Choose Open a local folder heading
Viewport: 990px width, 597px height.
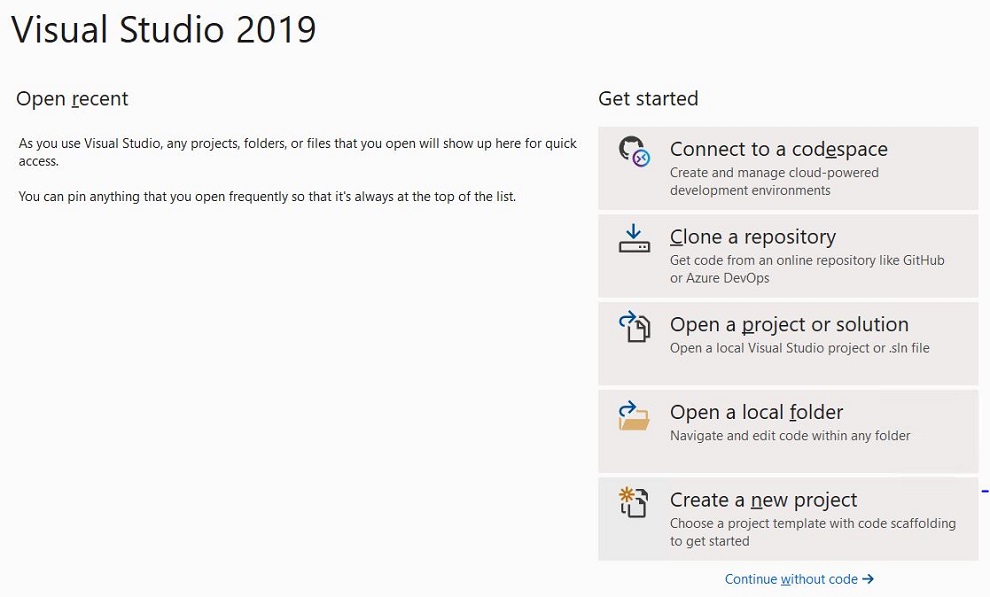[x=756, y=412]
